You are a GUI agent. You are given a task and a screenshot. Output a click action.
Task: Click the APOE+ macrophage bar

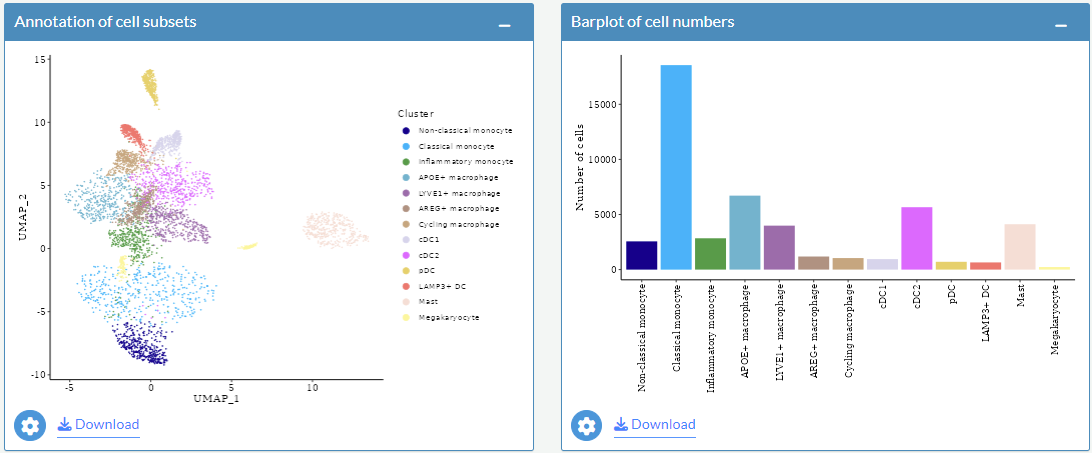coord(745,232)
